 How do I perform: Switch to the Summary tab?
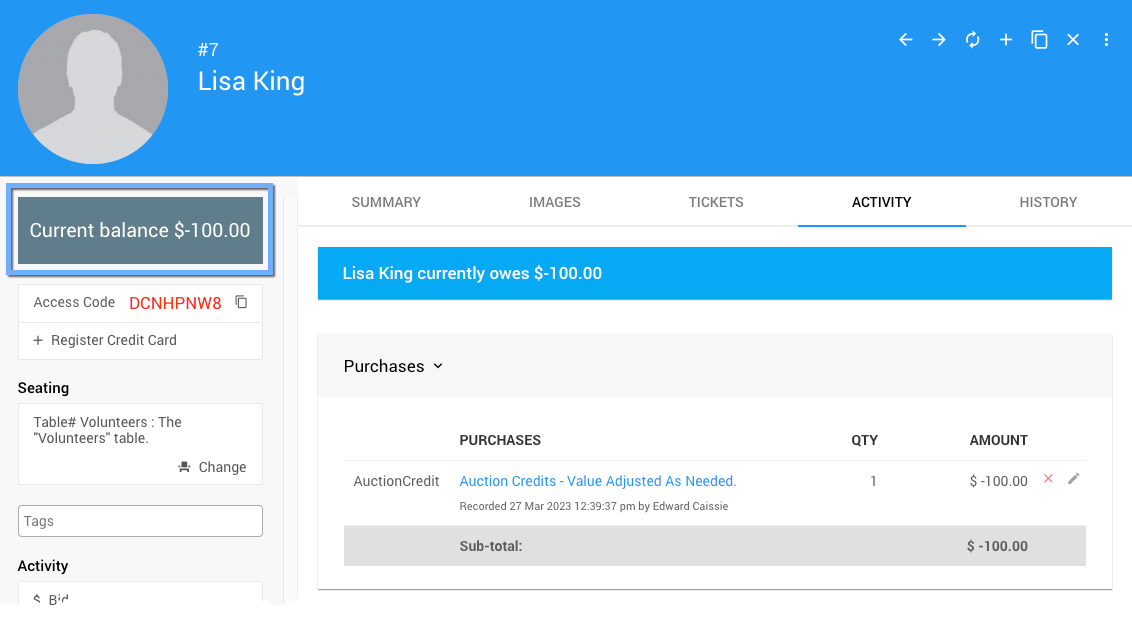click(386, 202)
